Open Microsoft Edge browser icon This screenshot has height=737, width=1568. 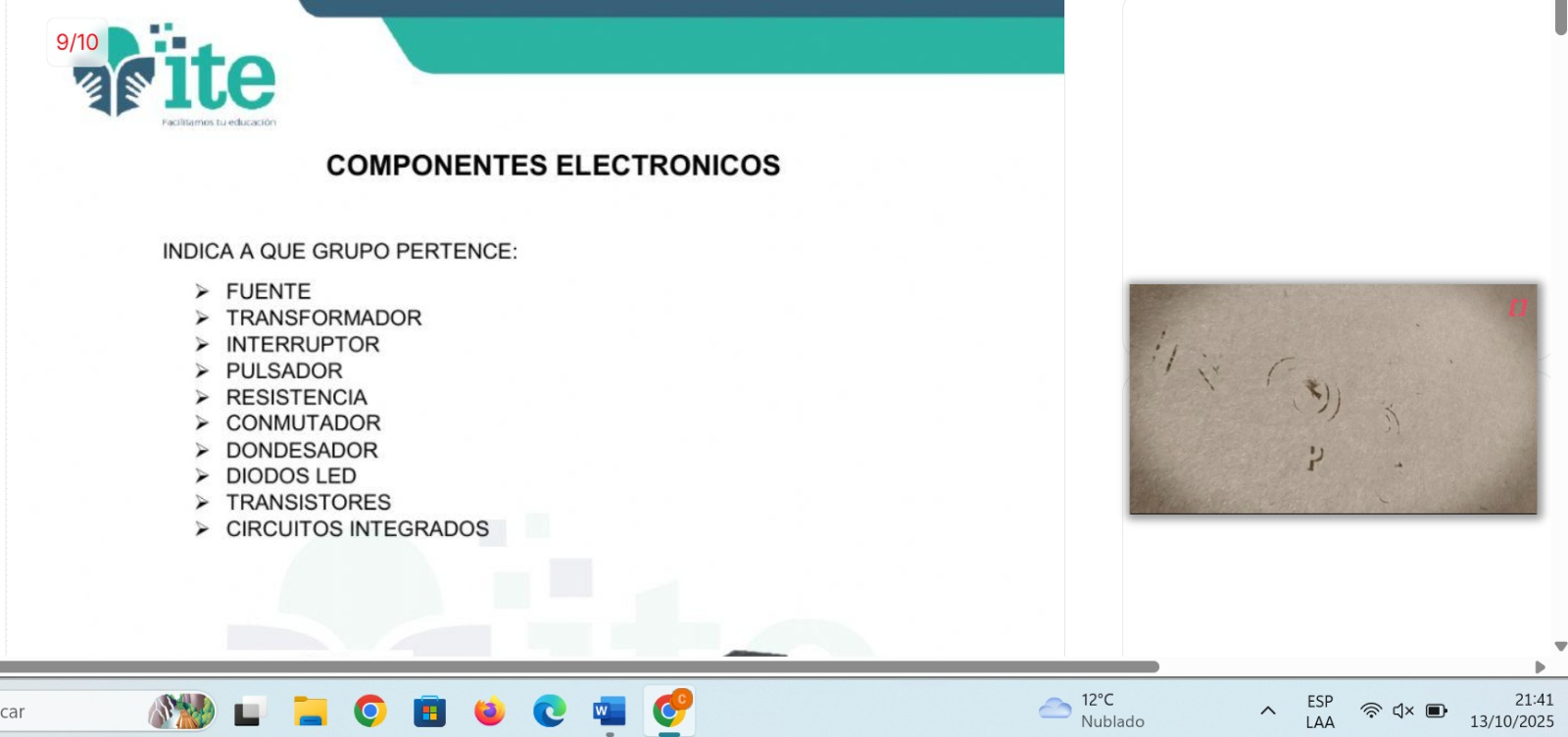tap(549, 712)
